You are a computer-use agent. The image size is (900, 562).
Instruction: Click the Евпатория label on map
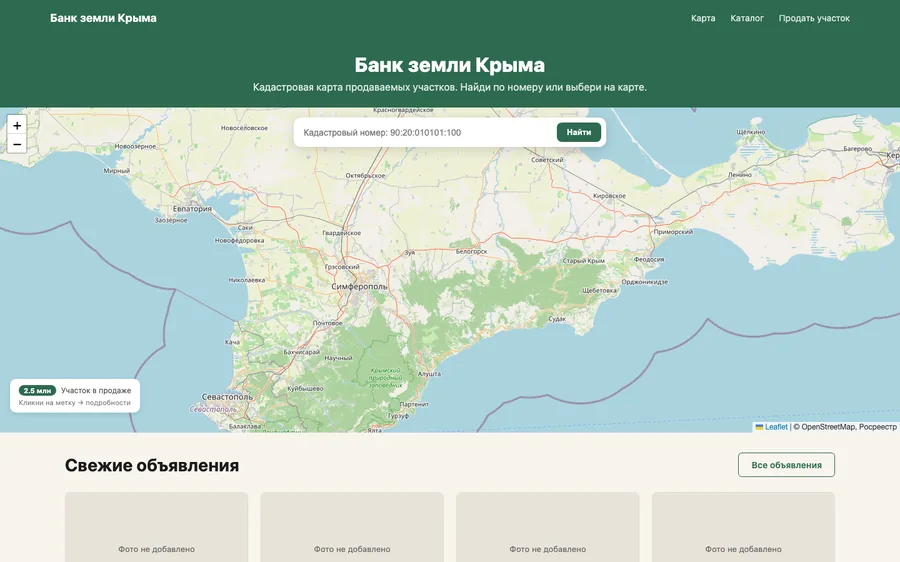pos(192,209)
